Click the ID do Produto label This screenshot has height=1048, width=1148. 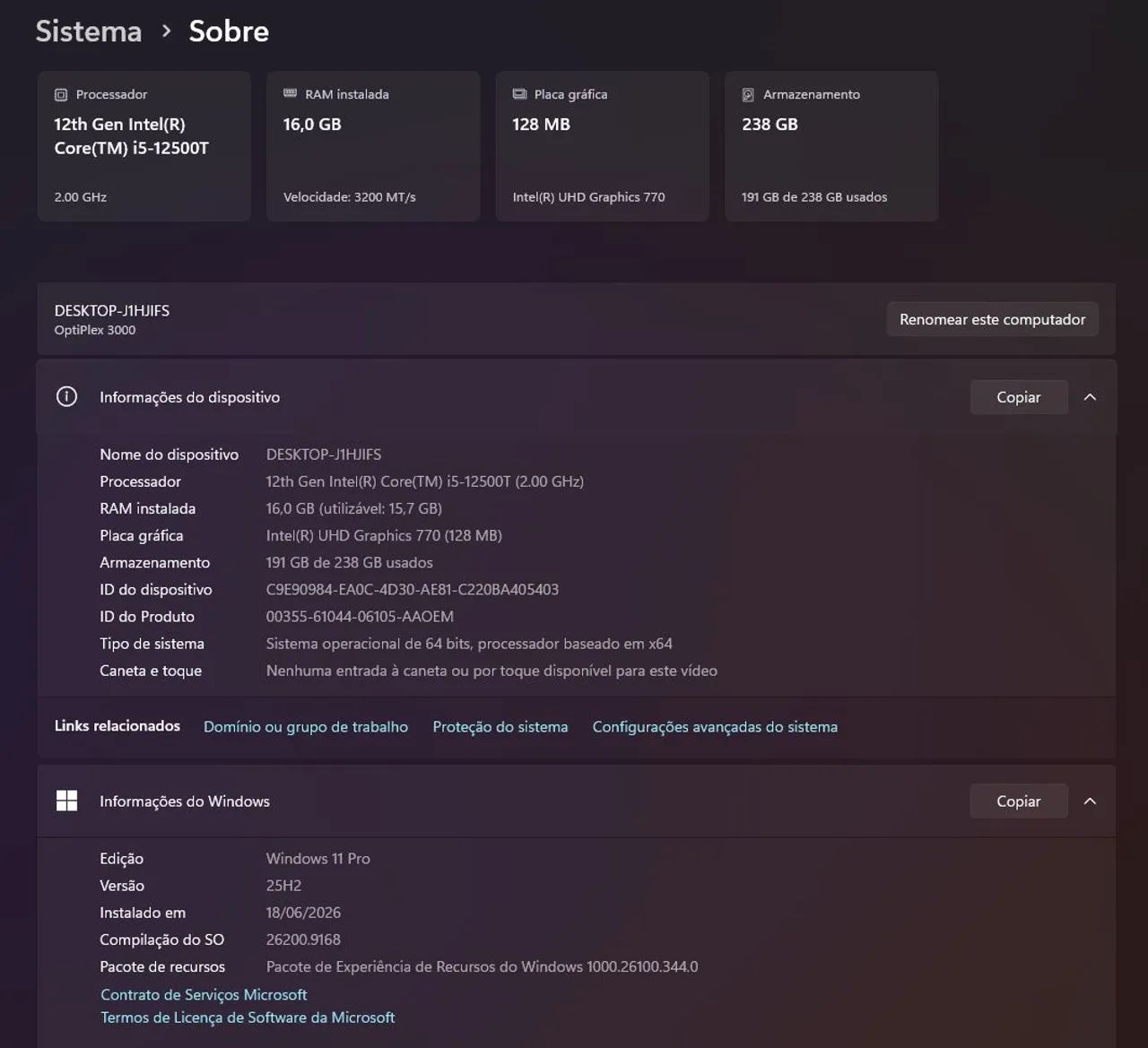click(147, 616)
